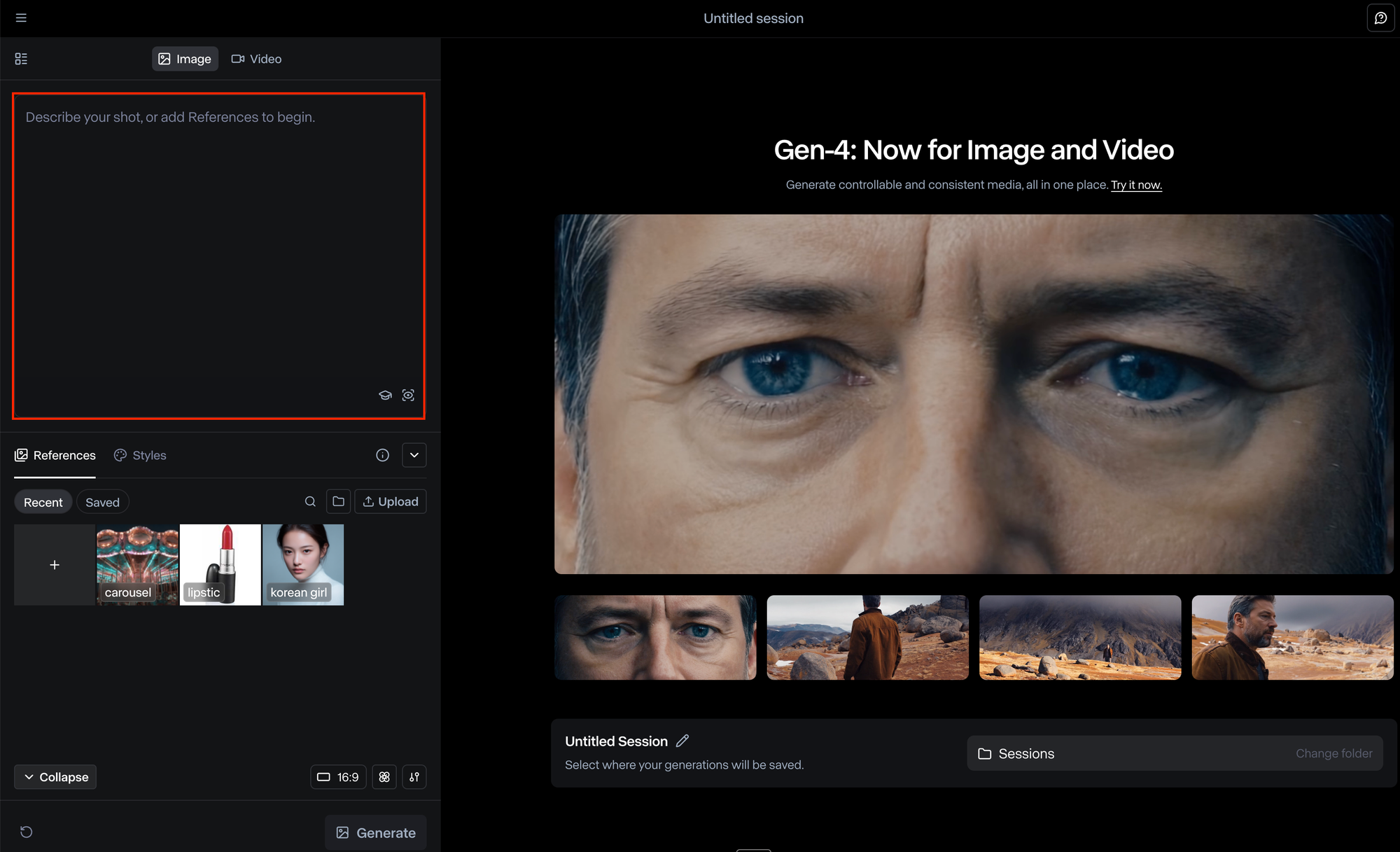This screenshot has width=1400, height=852.
Task: Open the tools list panel icon
Action: click(x=21, y=59)
